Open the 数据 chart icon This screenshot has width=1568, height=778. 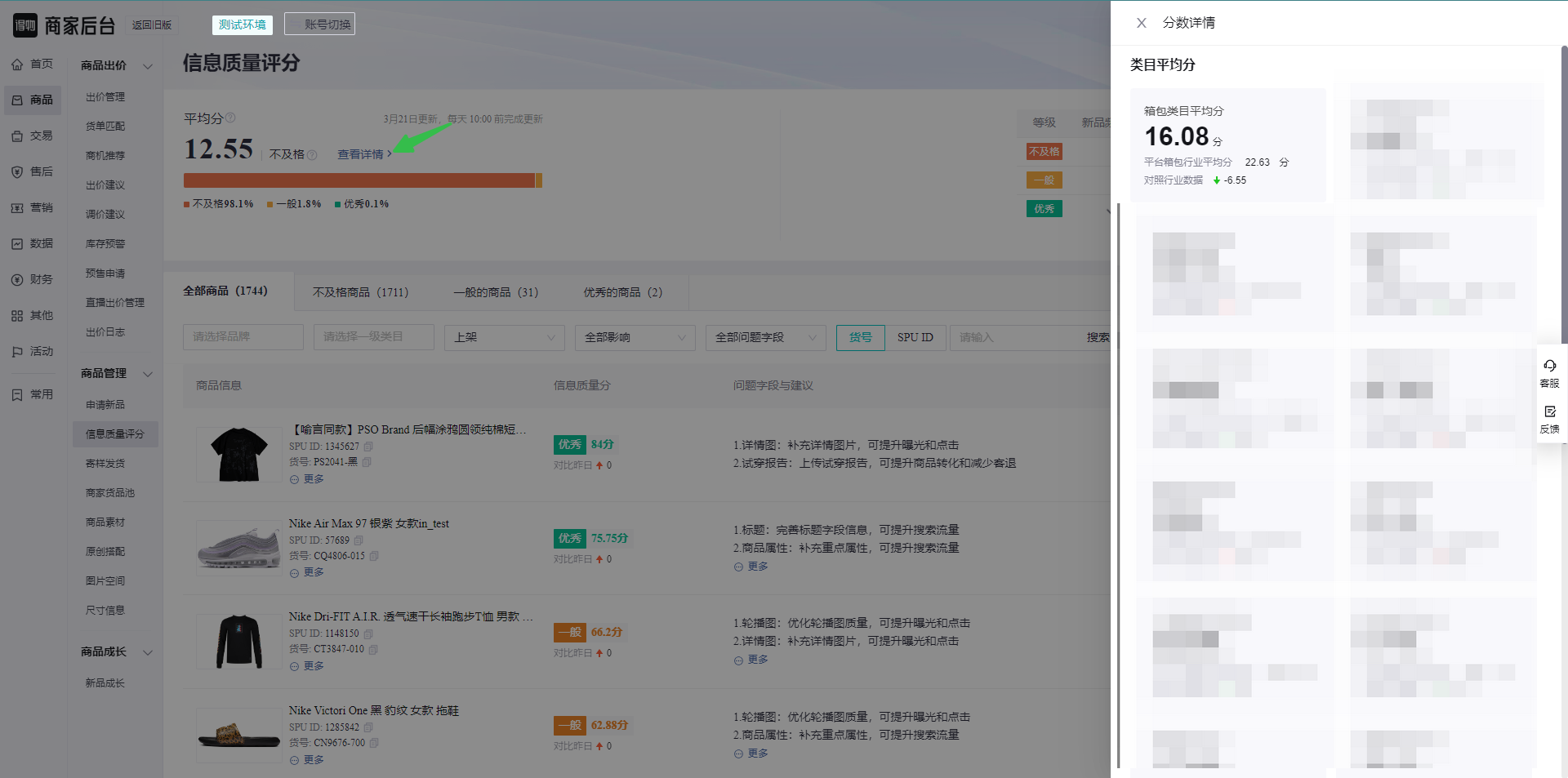tap(17, 244)
